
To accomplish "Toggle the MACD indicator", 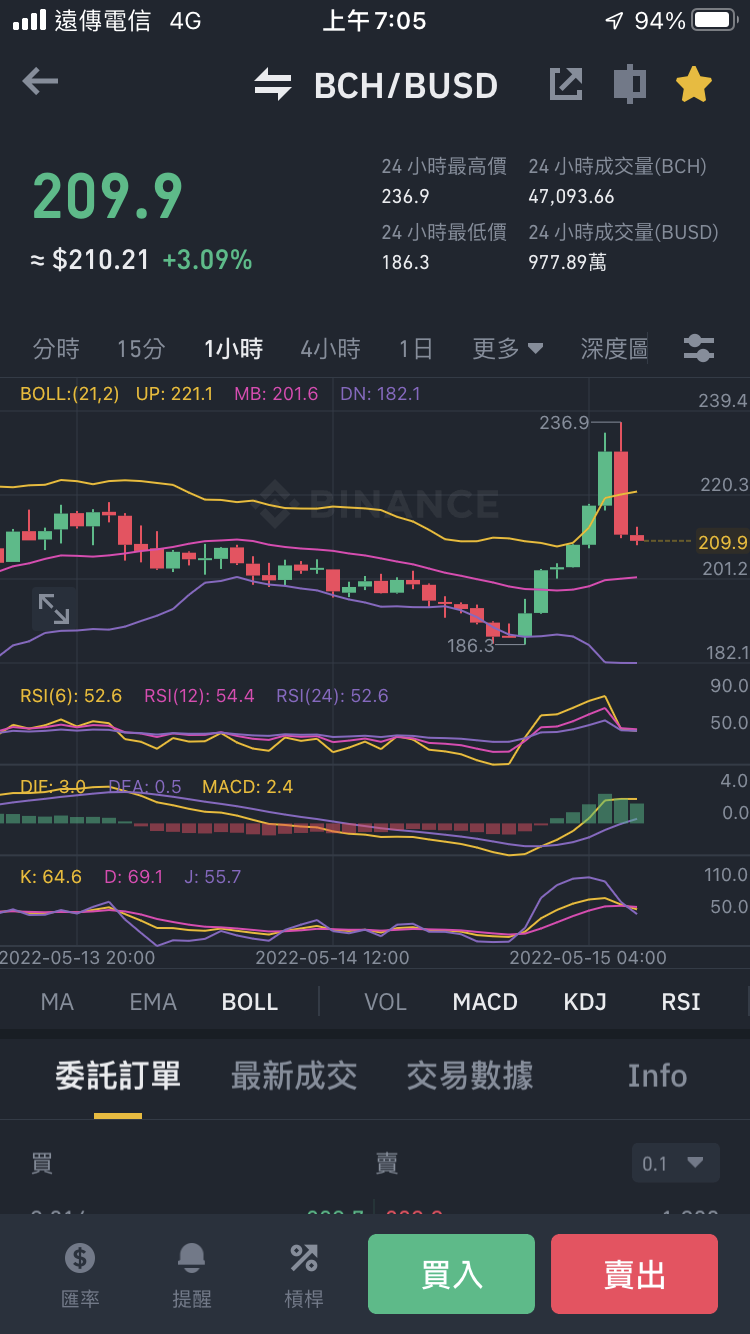I will [485, 1002].
